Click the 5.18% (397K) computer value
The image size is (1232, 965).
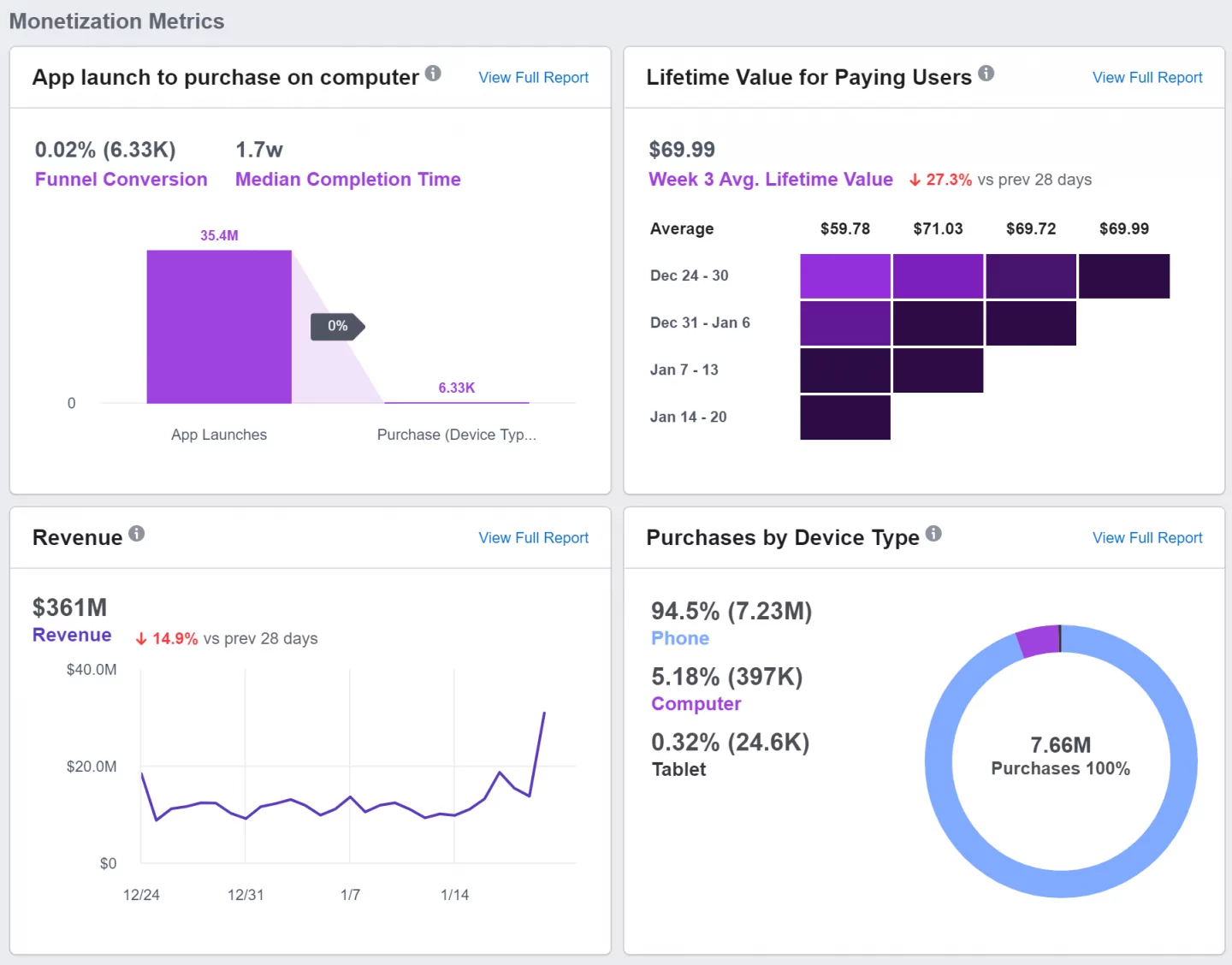pos(727,677)
